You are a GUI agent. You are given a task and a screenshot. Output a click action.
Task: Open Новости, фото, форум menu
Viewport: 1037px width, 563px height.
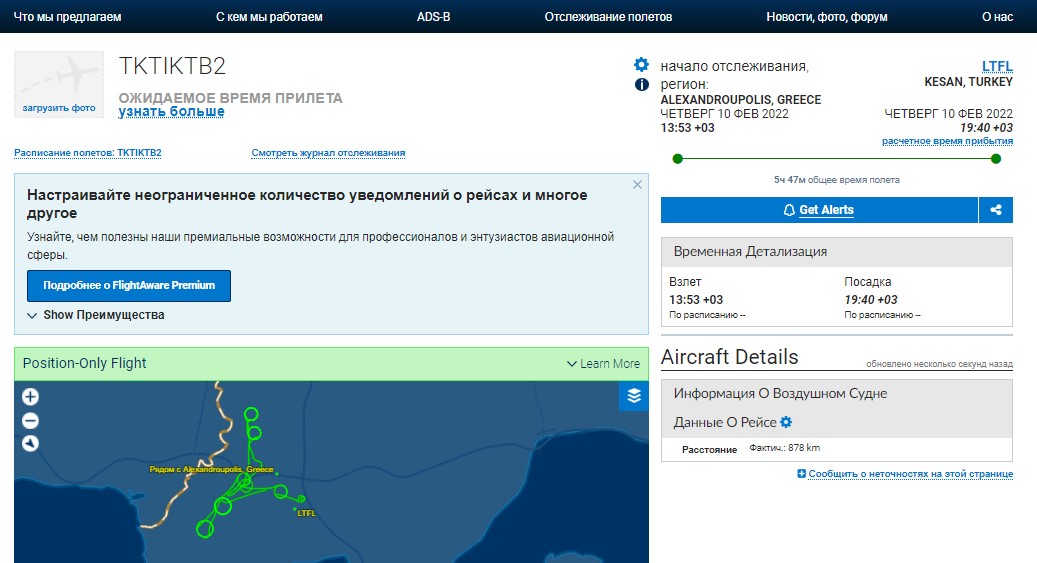827,17
